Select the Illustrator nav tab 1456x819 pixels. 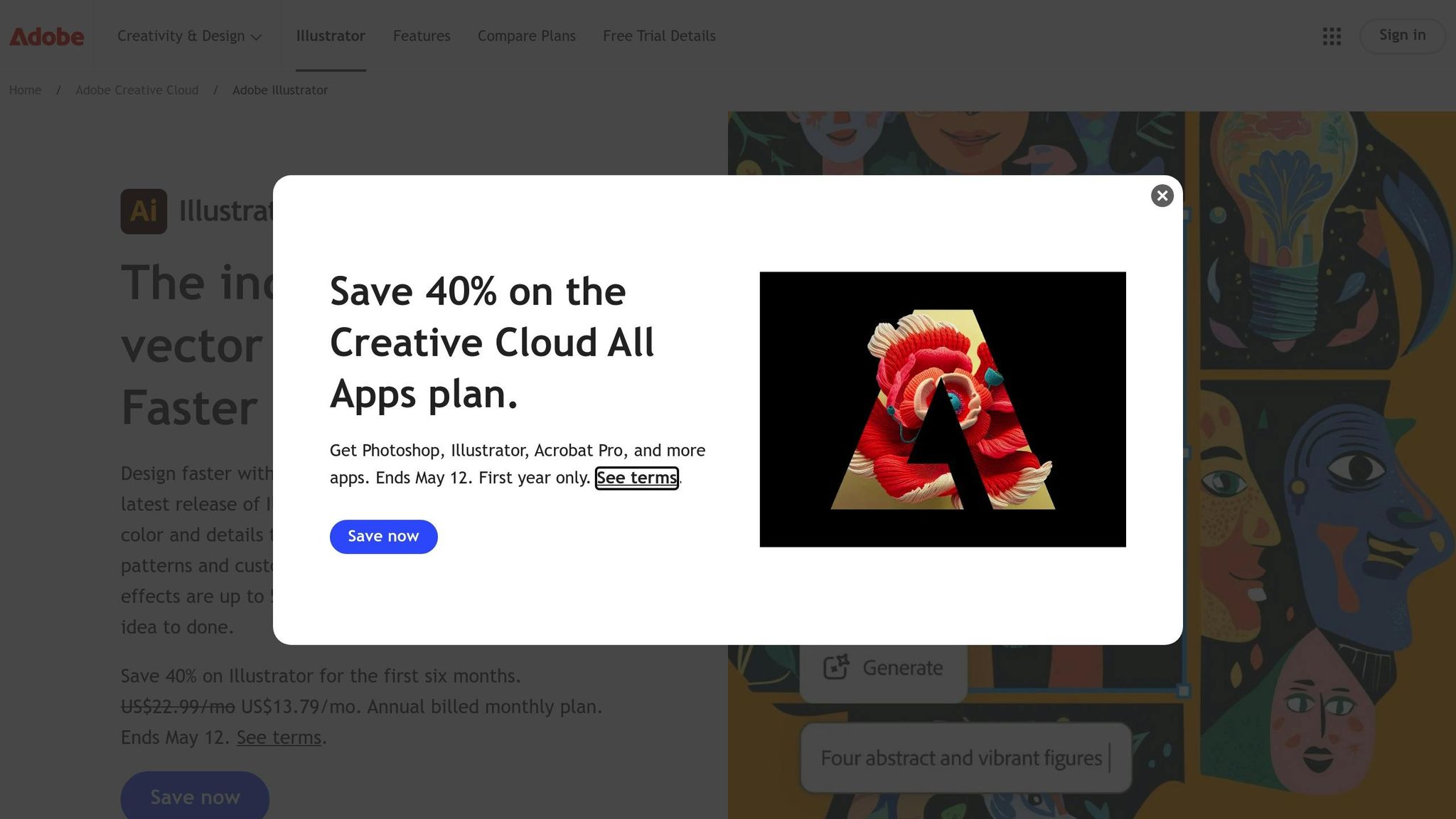331,36
